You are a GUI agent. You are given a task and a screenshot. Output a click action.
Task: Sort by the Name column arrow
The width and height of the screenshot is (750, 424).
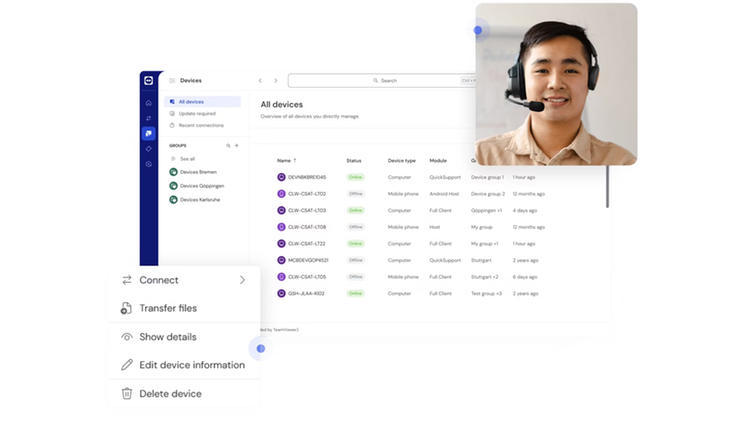[295, 161]
